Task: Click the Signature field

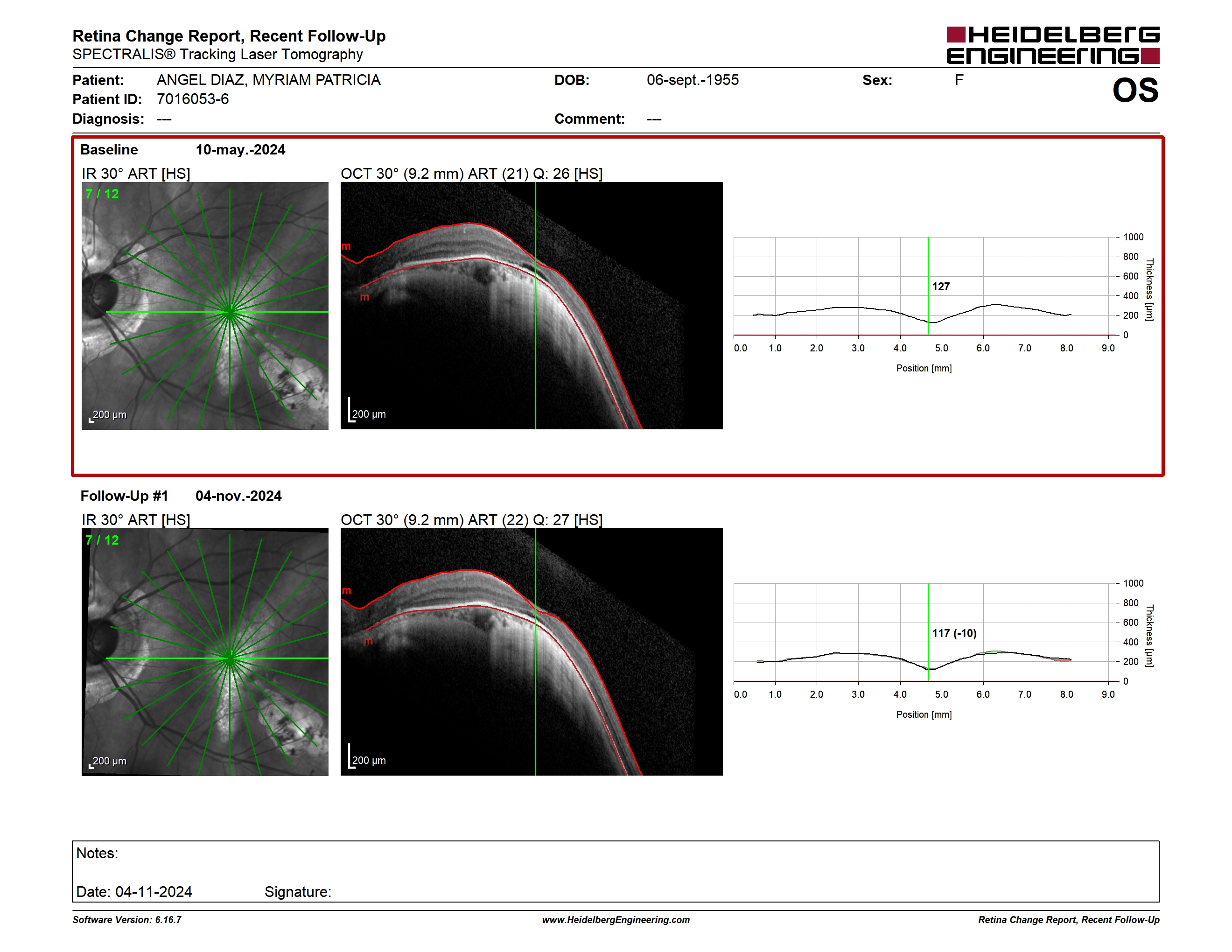Action: (298, 892)
